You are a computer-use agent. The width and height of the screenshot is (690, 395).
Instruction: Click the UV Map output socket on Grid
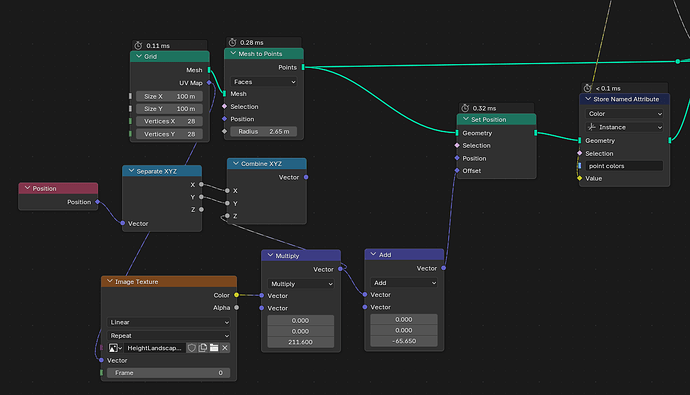(x=209, y=83)
